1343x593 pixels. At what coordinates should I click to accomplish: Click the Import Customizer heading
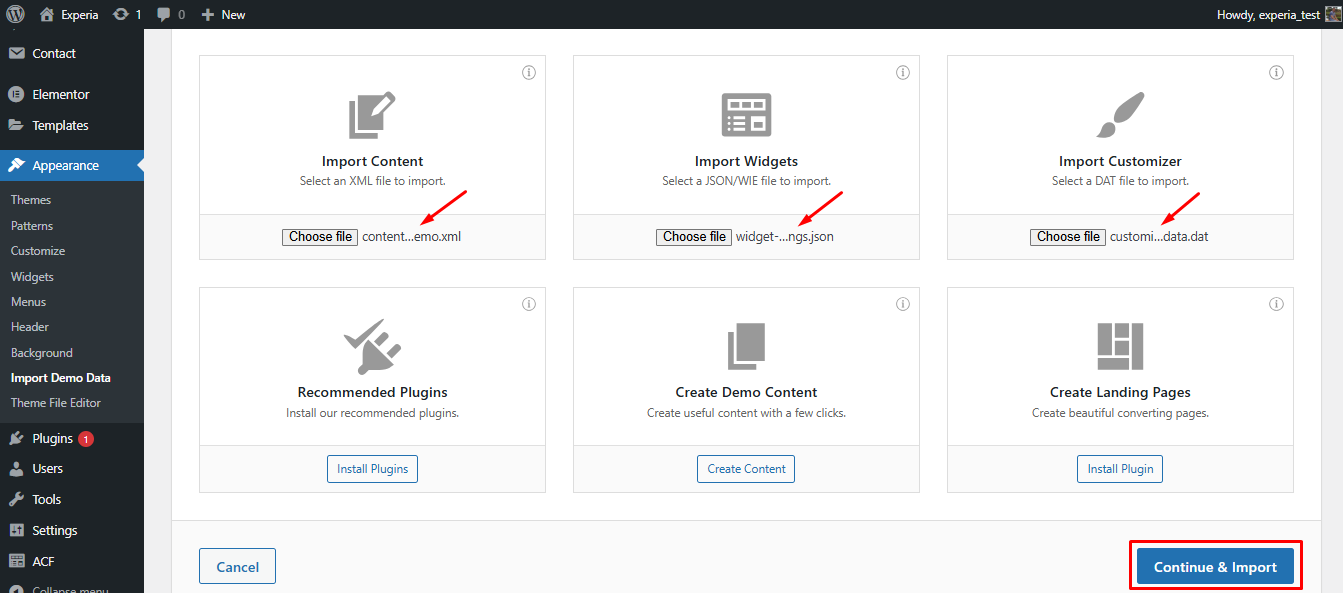1120,161
